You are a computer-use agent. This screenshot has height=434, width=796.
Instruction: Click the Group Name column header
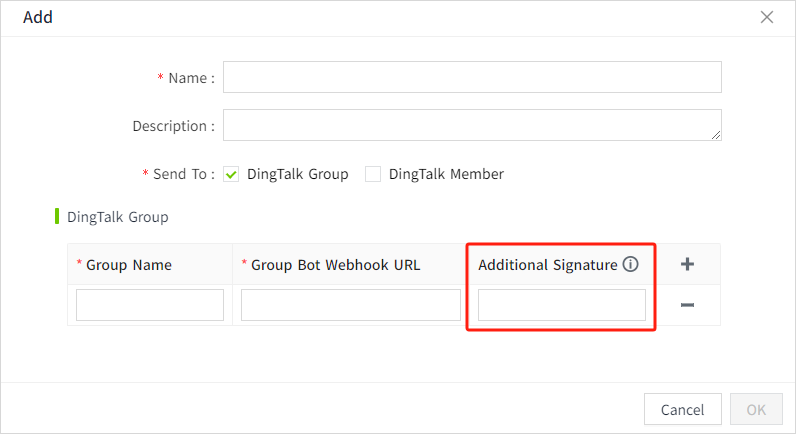click(129, 265)
